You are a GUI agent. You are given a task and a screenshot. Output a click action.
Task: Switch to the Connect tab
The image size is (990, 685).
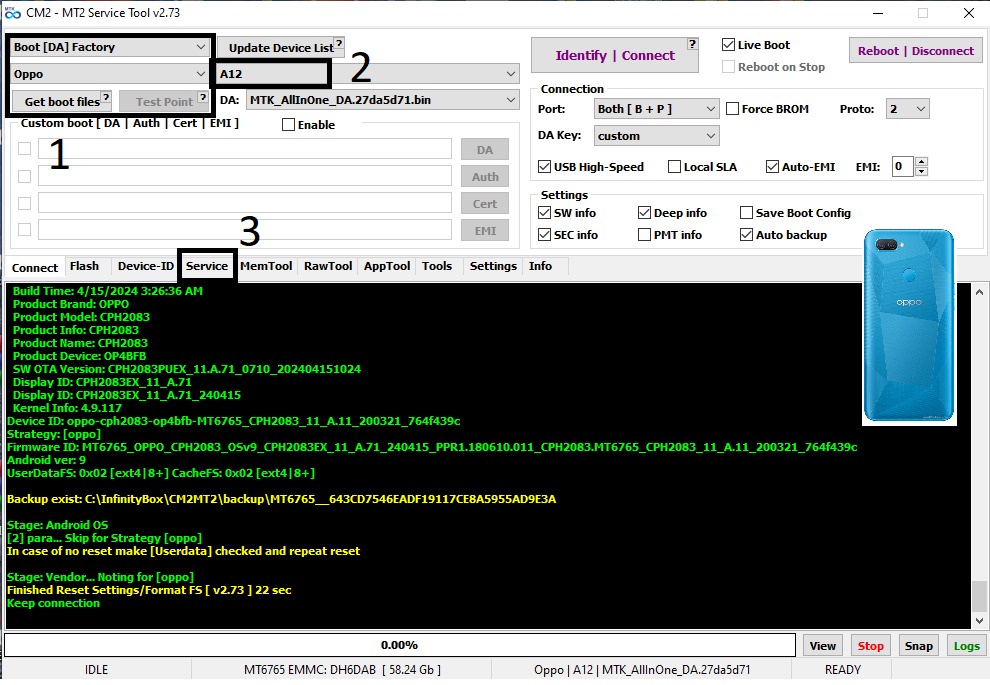pos(35,268)
